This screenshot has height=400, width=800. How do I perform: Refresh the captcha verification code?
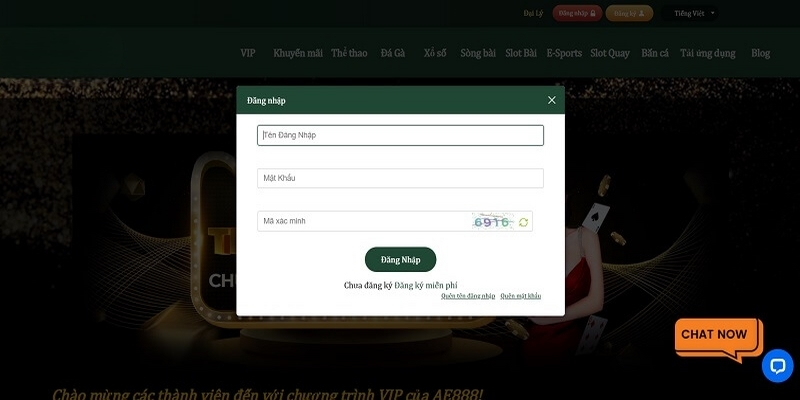(523, 222)
